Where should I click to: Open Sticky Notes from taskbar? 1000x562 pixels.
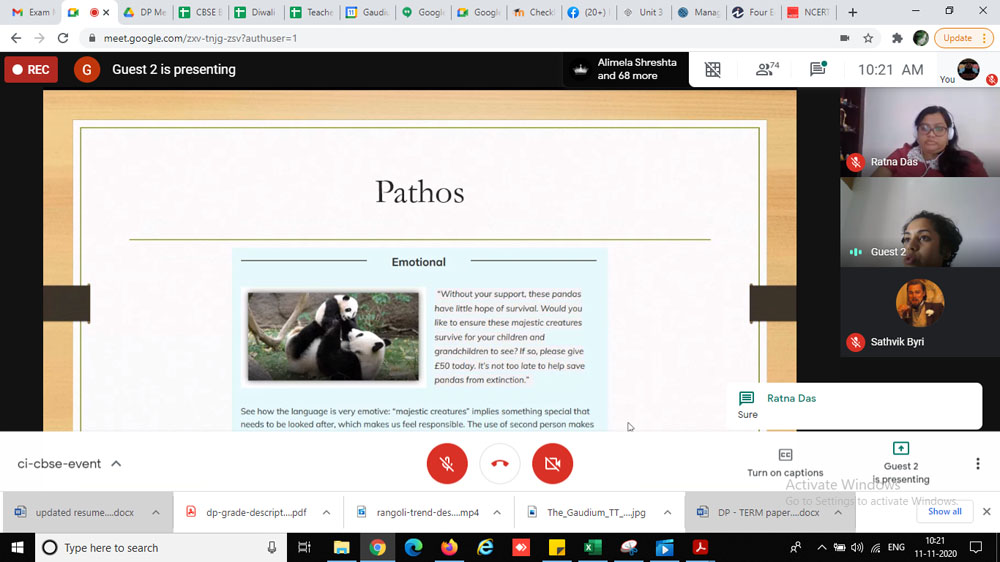[557, 547]
